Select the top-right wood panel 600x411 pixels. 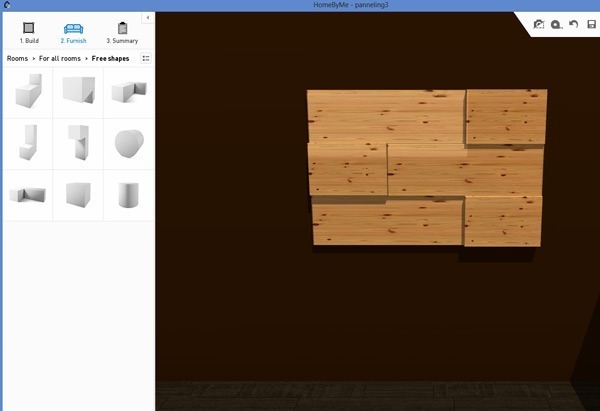pos(506,117)
